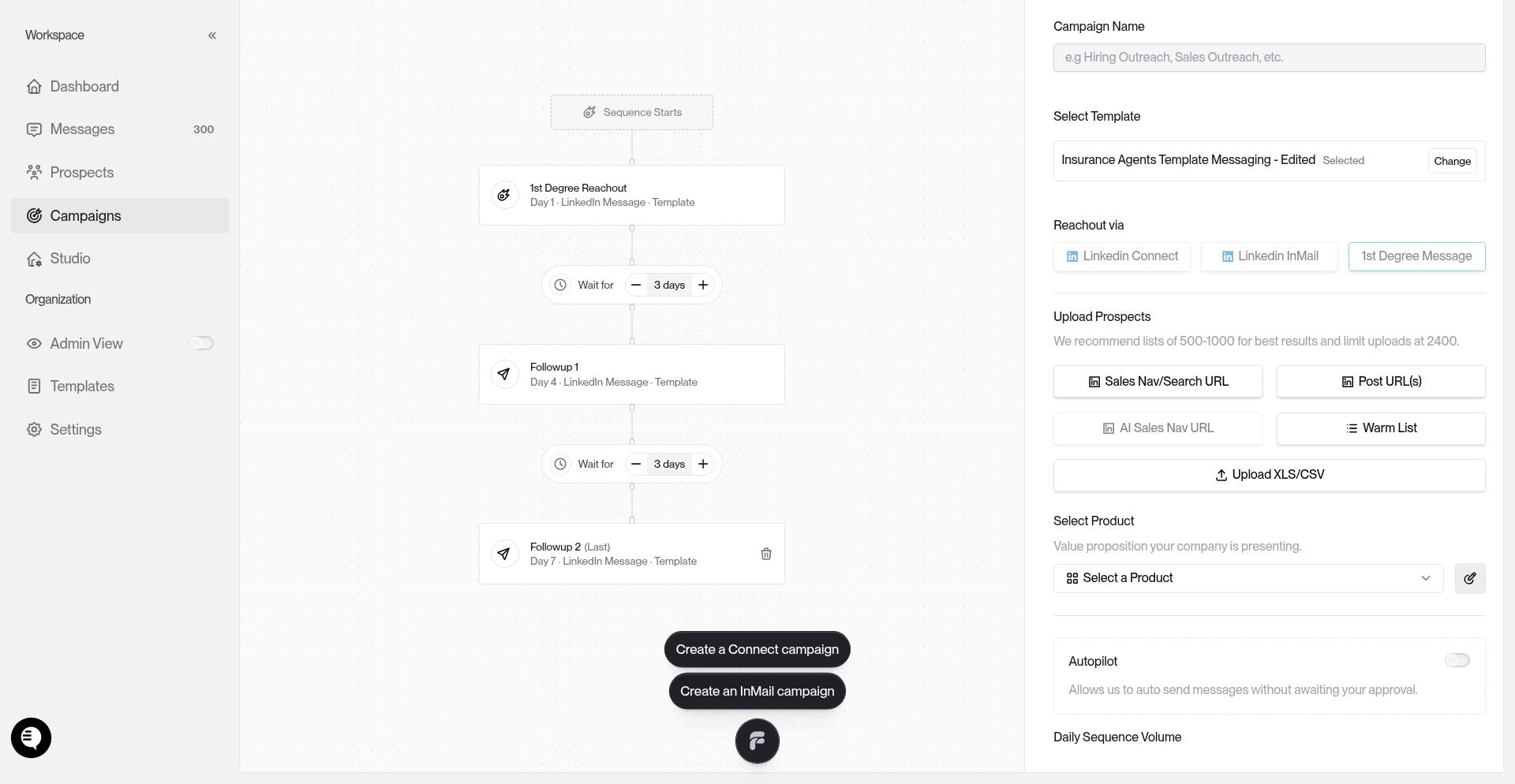Decrease second wait time with minus button
Screen dimensions: 1515x784
636,464
